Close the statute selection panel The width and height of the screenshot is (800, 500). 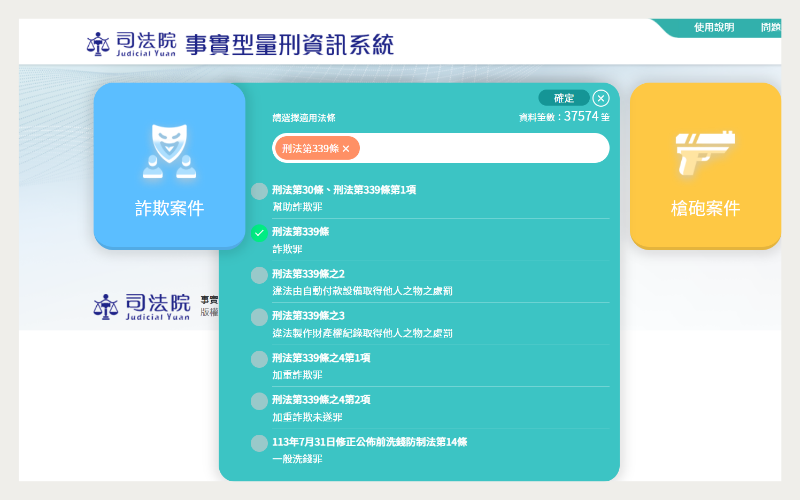pos(601,98)
